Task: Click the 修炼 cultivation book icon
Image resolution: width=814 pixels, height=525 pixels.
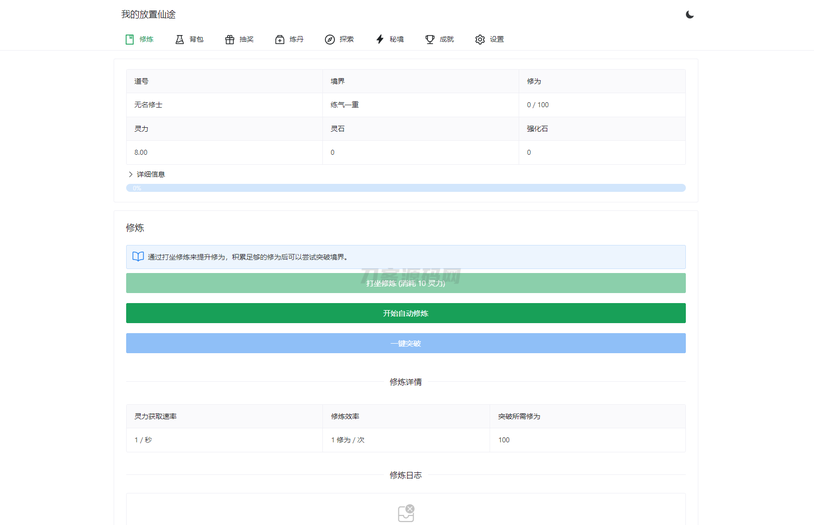Action: click(x=130, y=40)
